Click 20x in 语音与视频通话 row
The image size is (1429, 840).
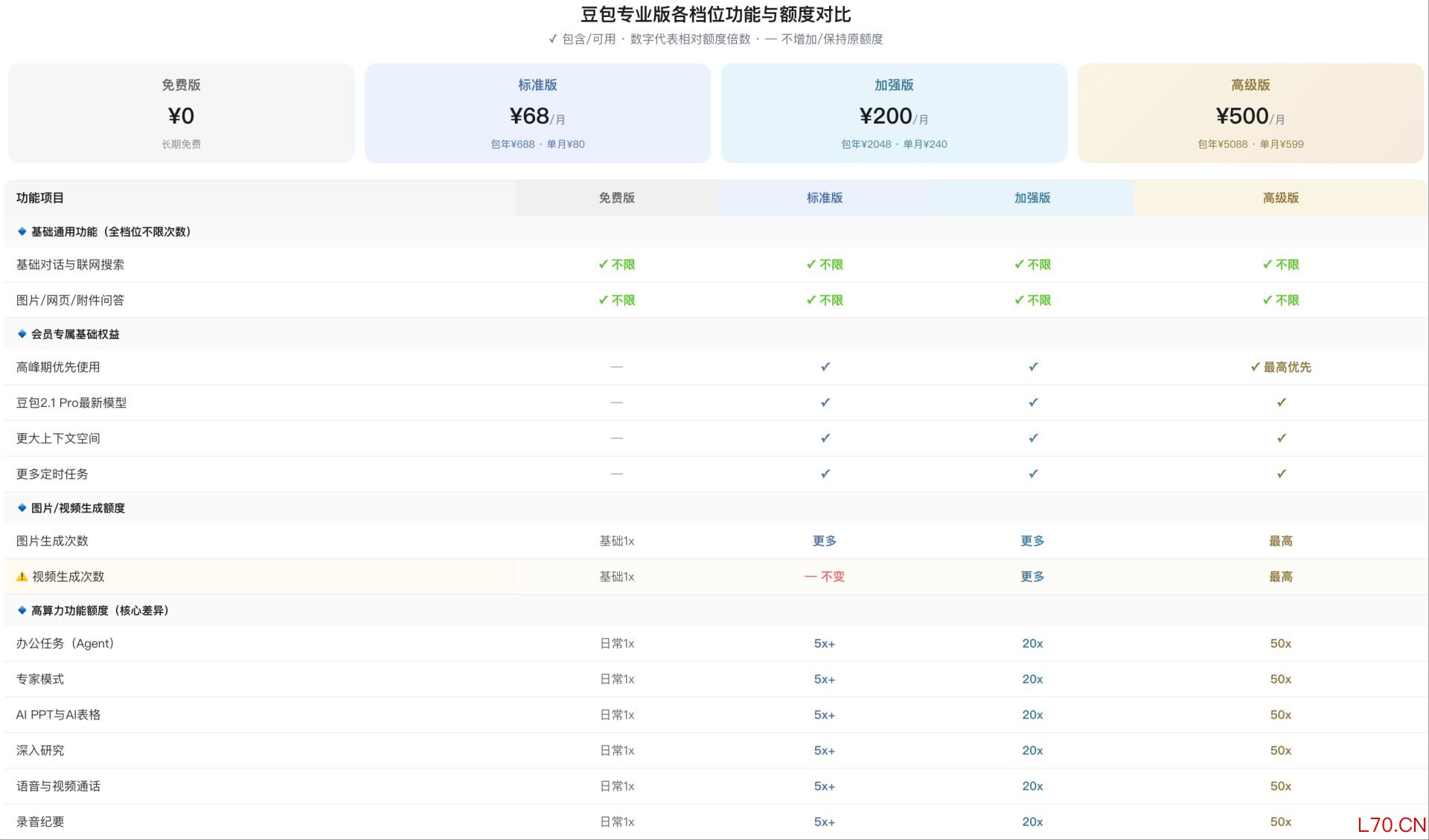[1032, 786]
